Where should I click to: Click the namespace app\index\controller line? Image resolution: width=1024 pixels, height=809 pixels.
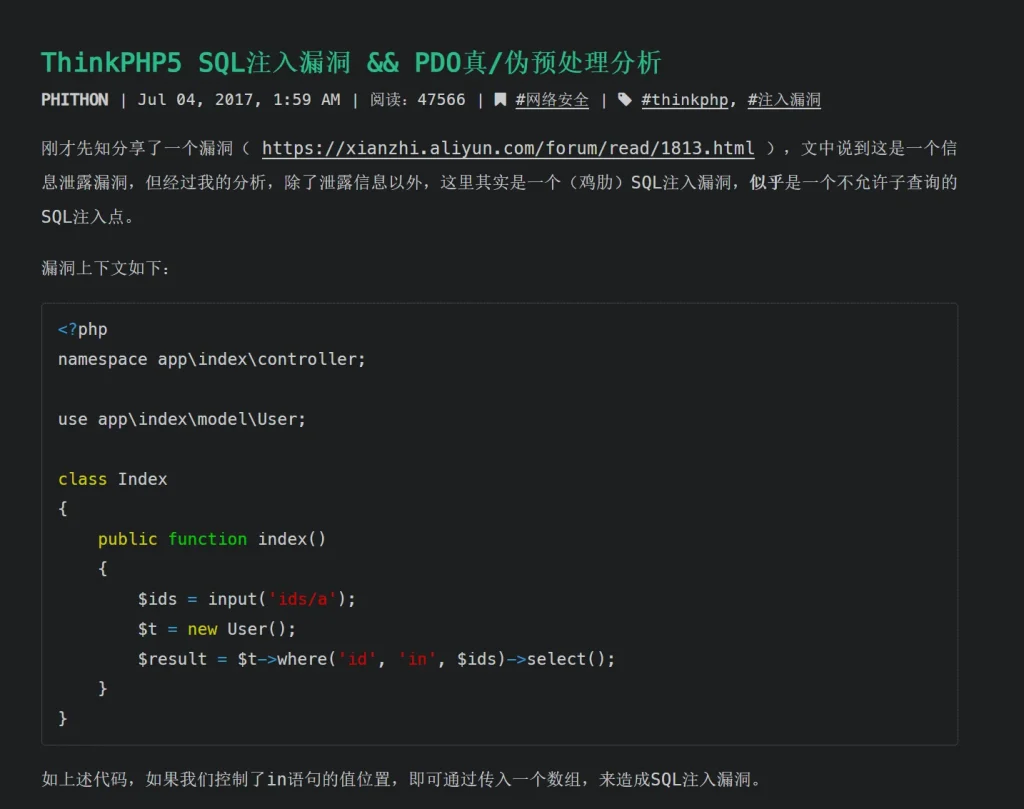[x=212, y=359]
